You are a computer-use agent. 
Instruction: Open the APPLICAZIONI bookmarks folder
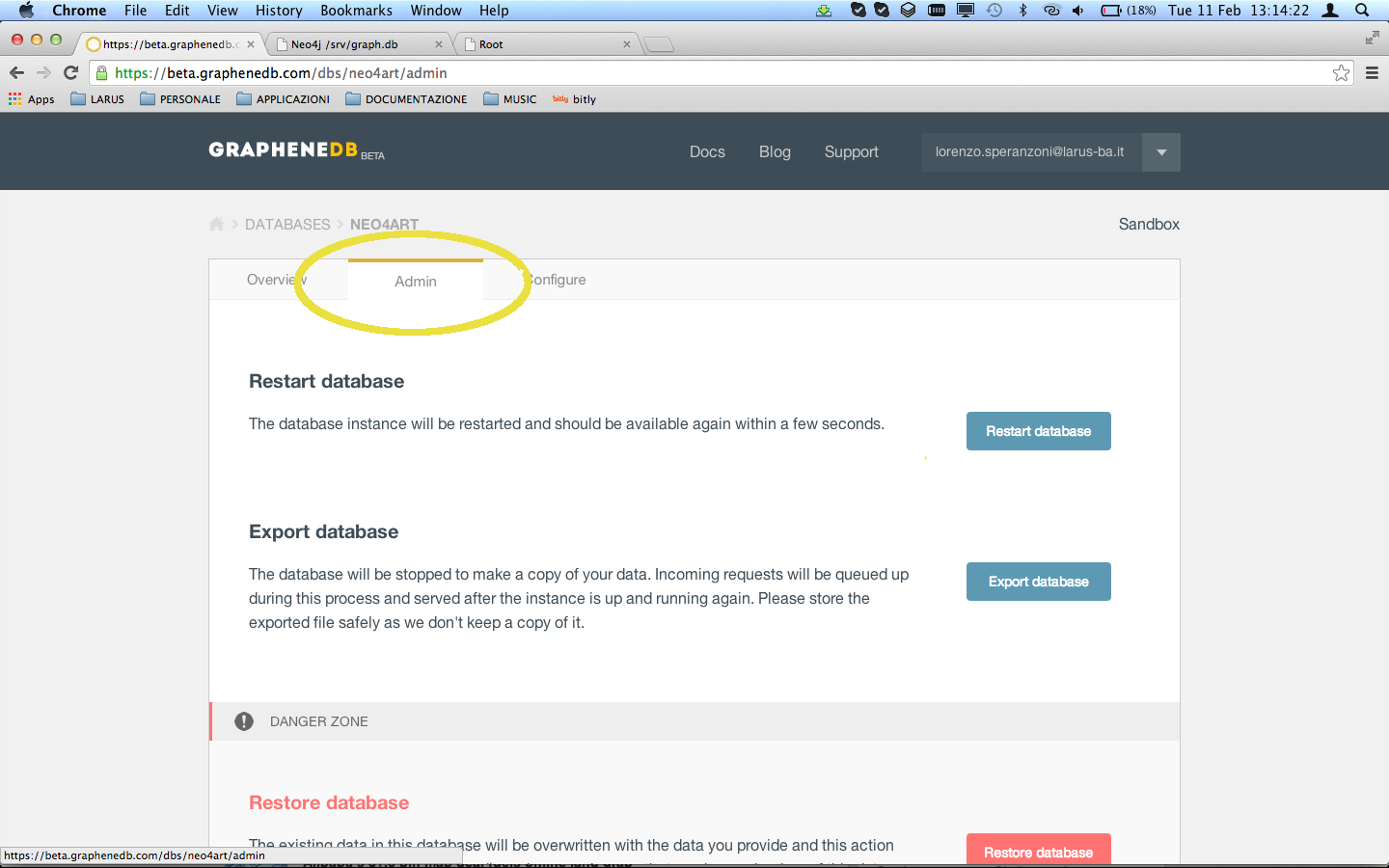tap(283, 99)
